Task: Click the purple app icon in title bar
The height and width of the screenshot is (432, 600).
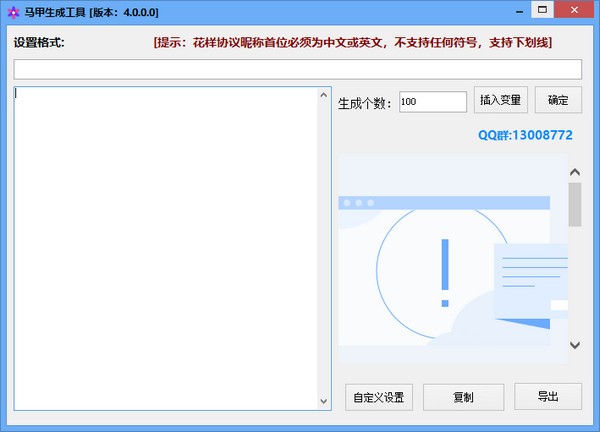Action: click(x=13, y=12)
